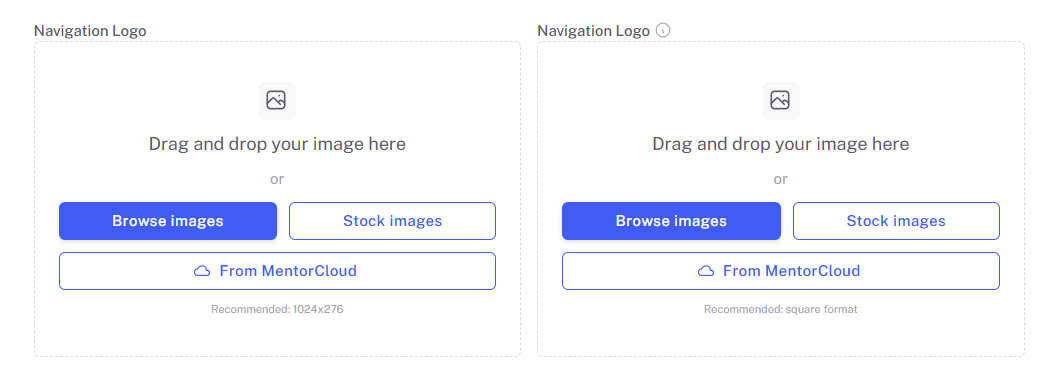The width and height of the screenshot is (1046, 375).
Task: Click cloud icon in left From MentorCloud button
Action: click(201, 271)
